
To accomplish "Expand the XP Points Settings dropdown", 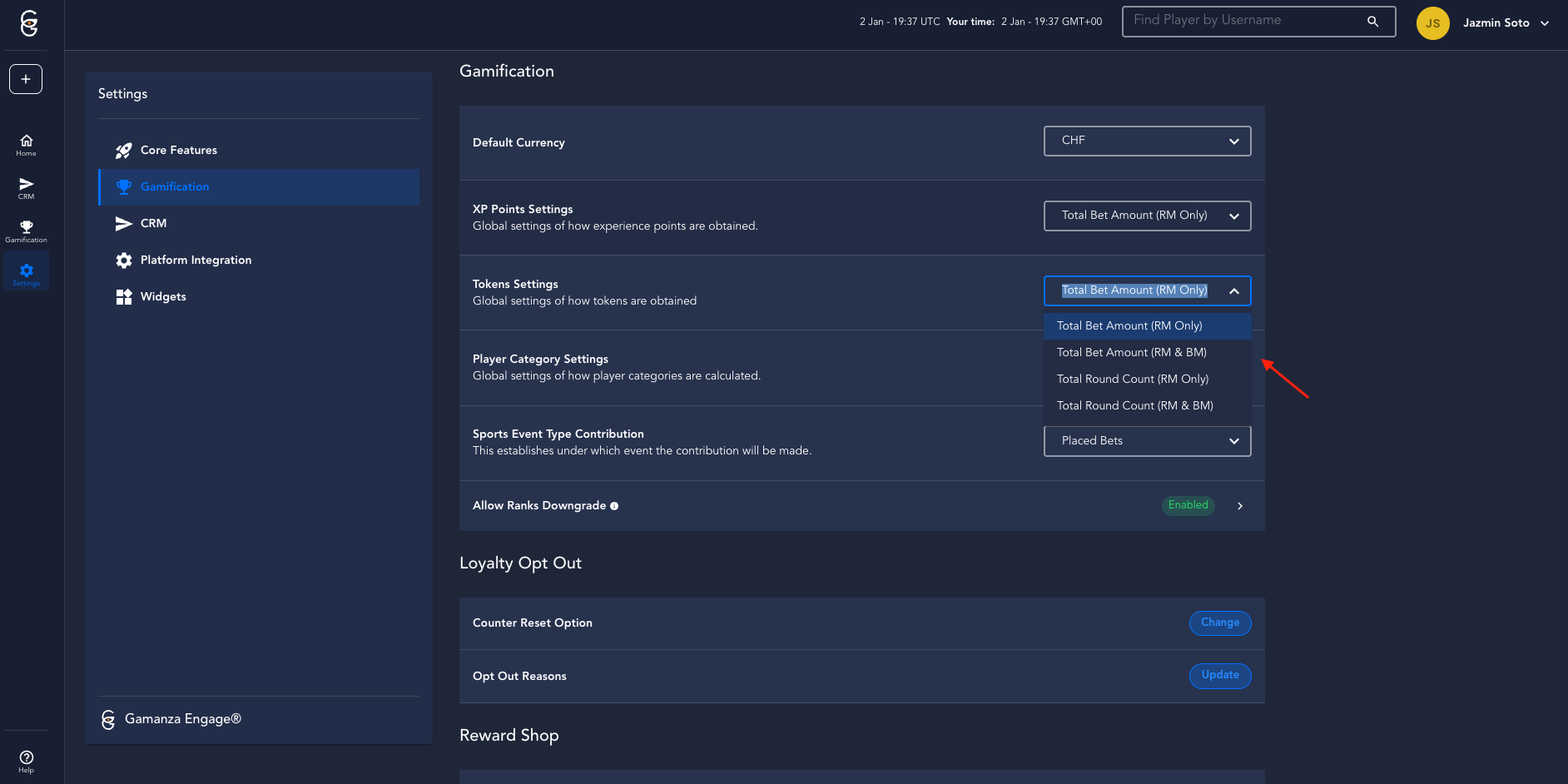I will 1147,216.
